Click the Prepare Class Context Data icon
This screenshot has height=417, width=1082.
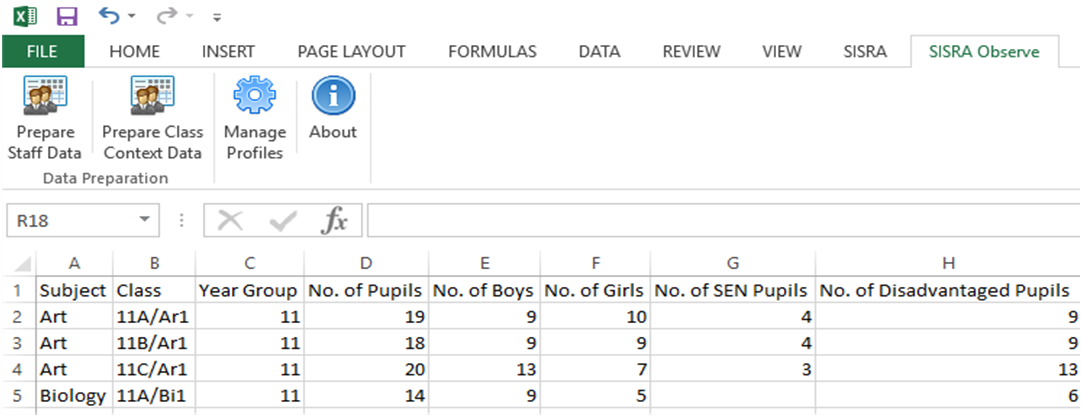coord(152,97)
